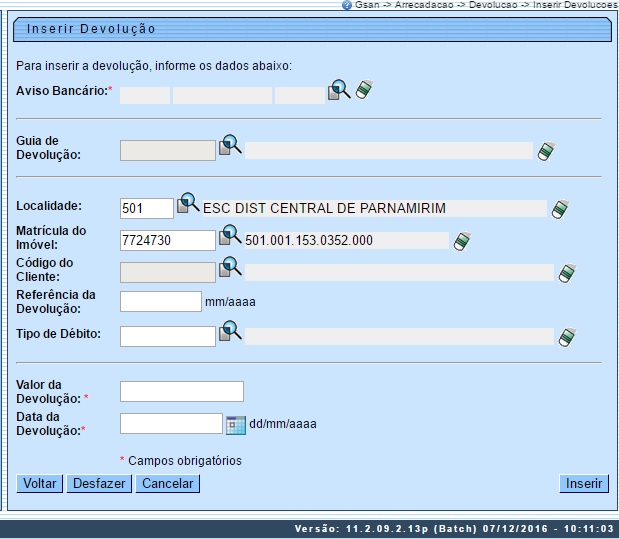The image size is (619, 539).
Task: Search Tipo de Débito with magnifier icon
Action: [x=230, y=331]
